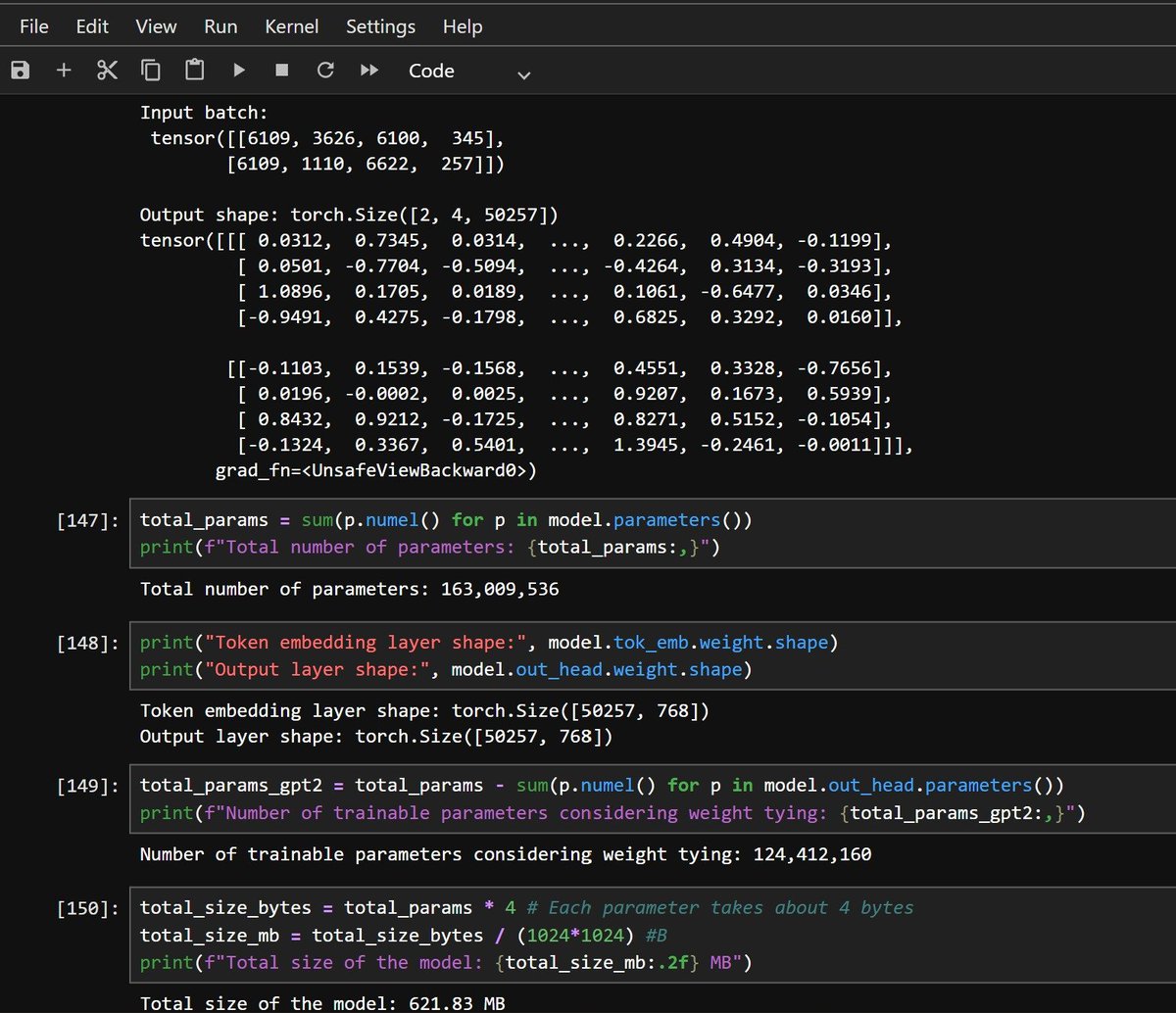Select cell 148 via its prompt number
This screenshot has height=1013, width=1176.
89,644
